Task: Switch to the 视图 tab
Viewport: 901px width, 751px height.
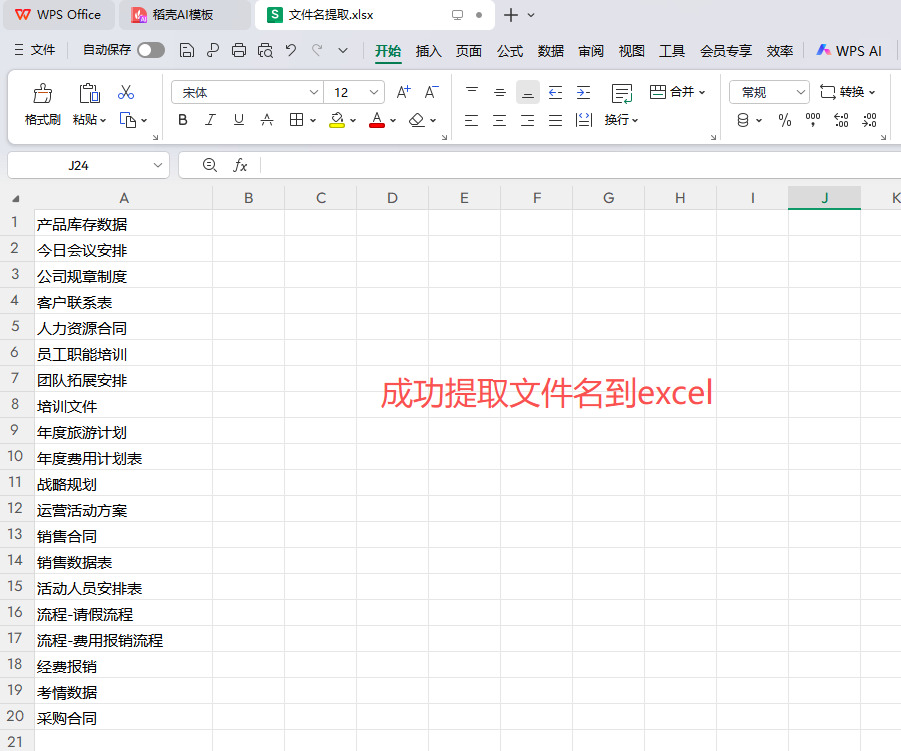Action: click(x=632, y=51)
